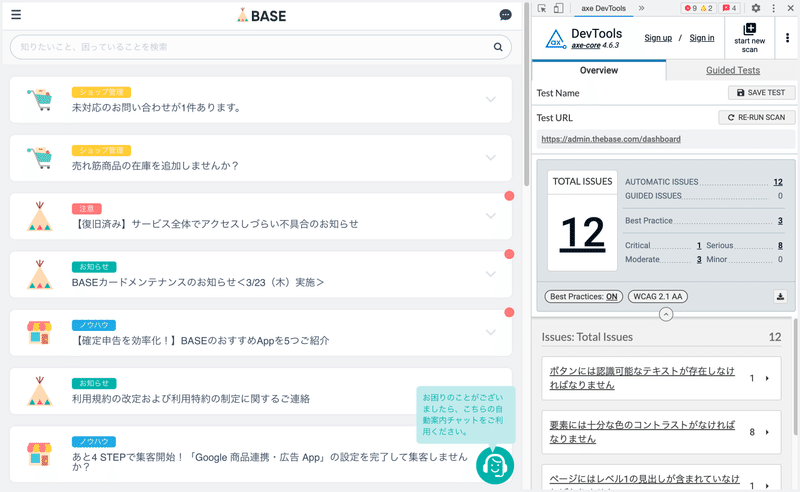Viewport: 800px width, 492px height.
Task: Click the issues count badge showing 4
Action: tap(730, 8)
